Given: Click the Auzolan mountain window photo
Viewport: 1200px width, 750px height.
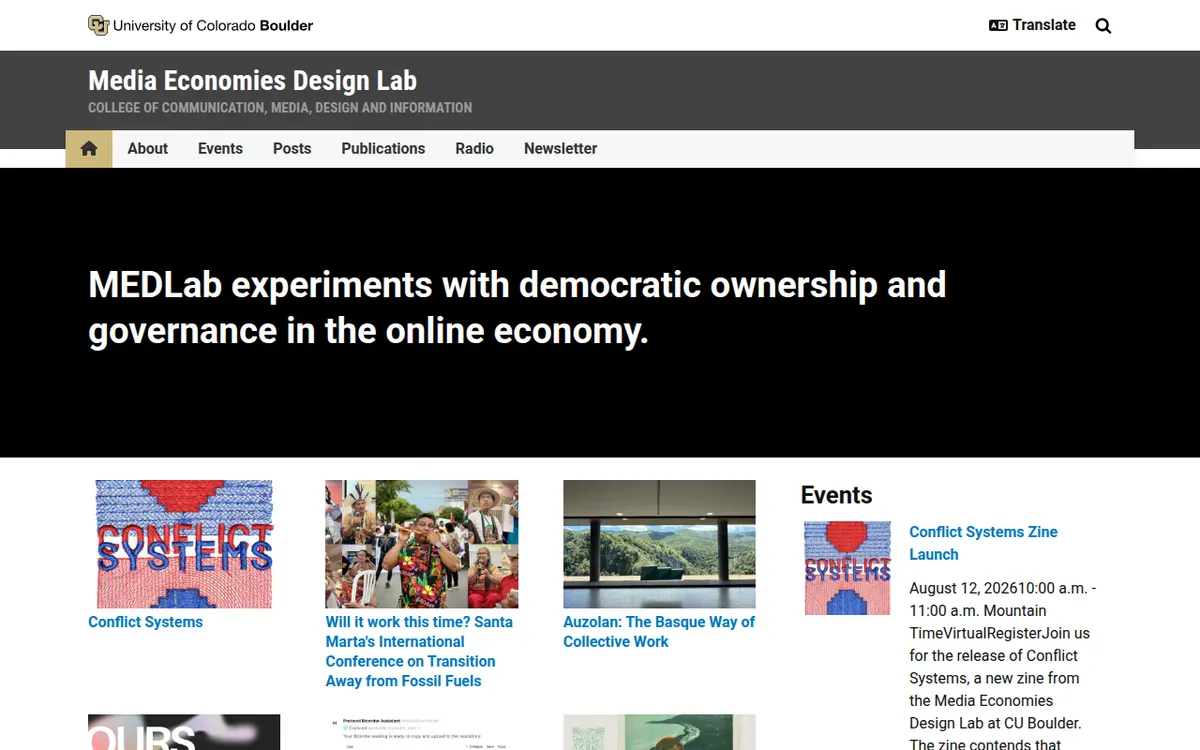Looking at the screenshot, I should [x=659, y=544].
